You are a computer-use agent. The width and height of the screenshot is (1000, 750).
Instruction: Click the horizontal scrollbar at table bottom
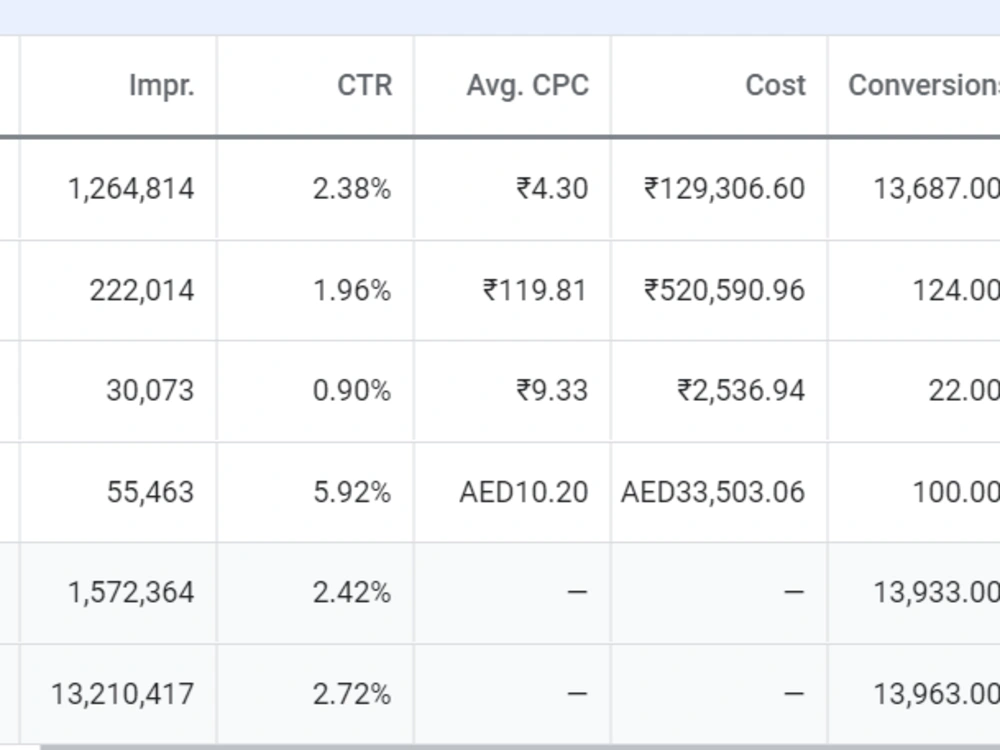(520, 747)
